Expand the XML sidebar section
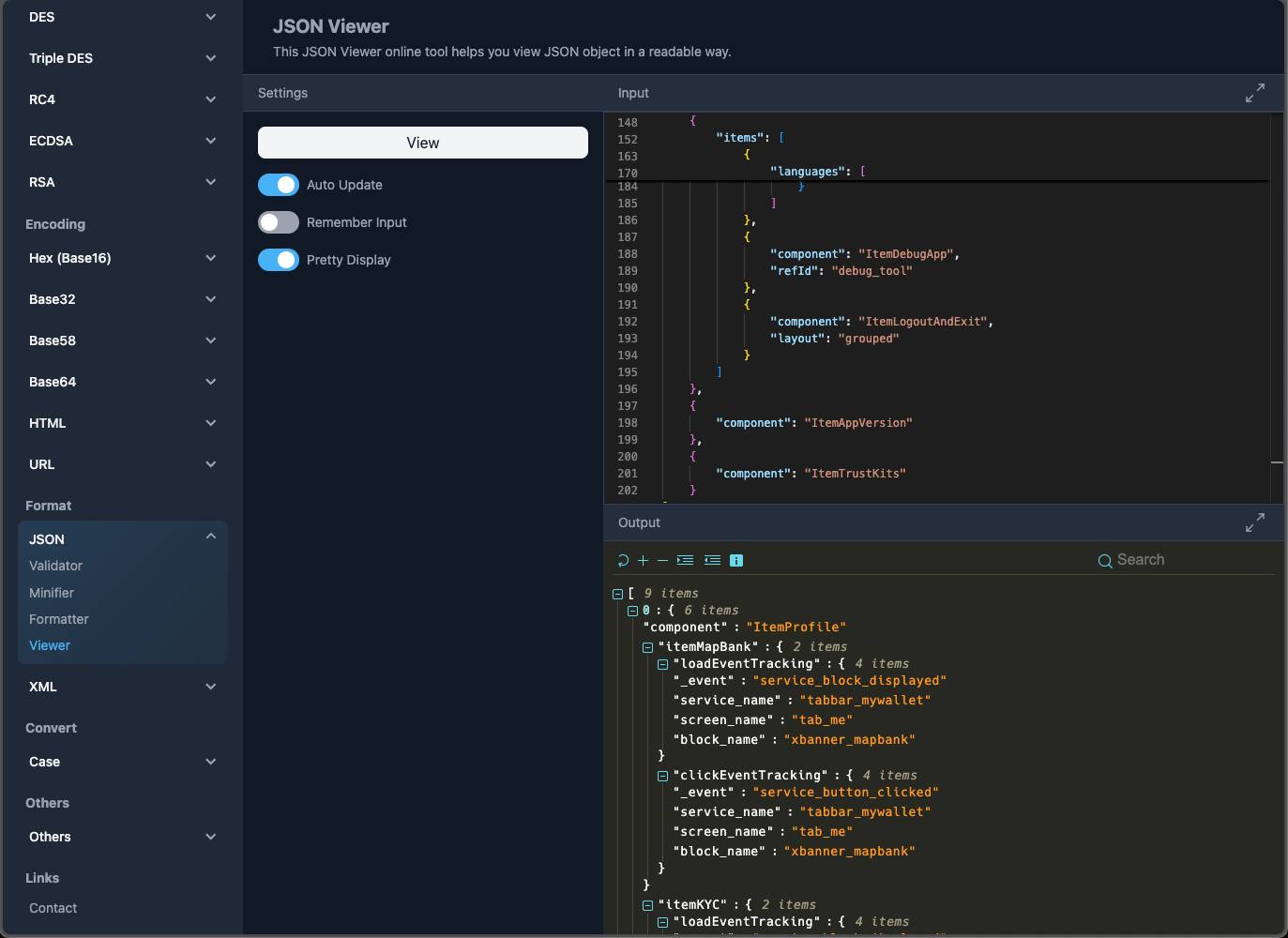 click(x=123, y=687)
